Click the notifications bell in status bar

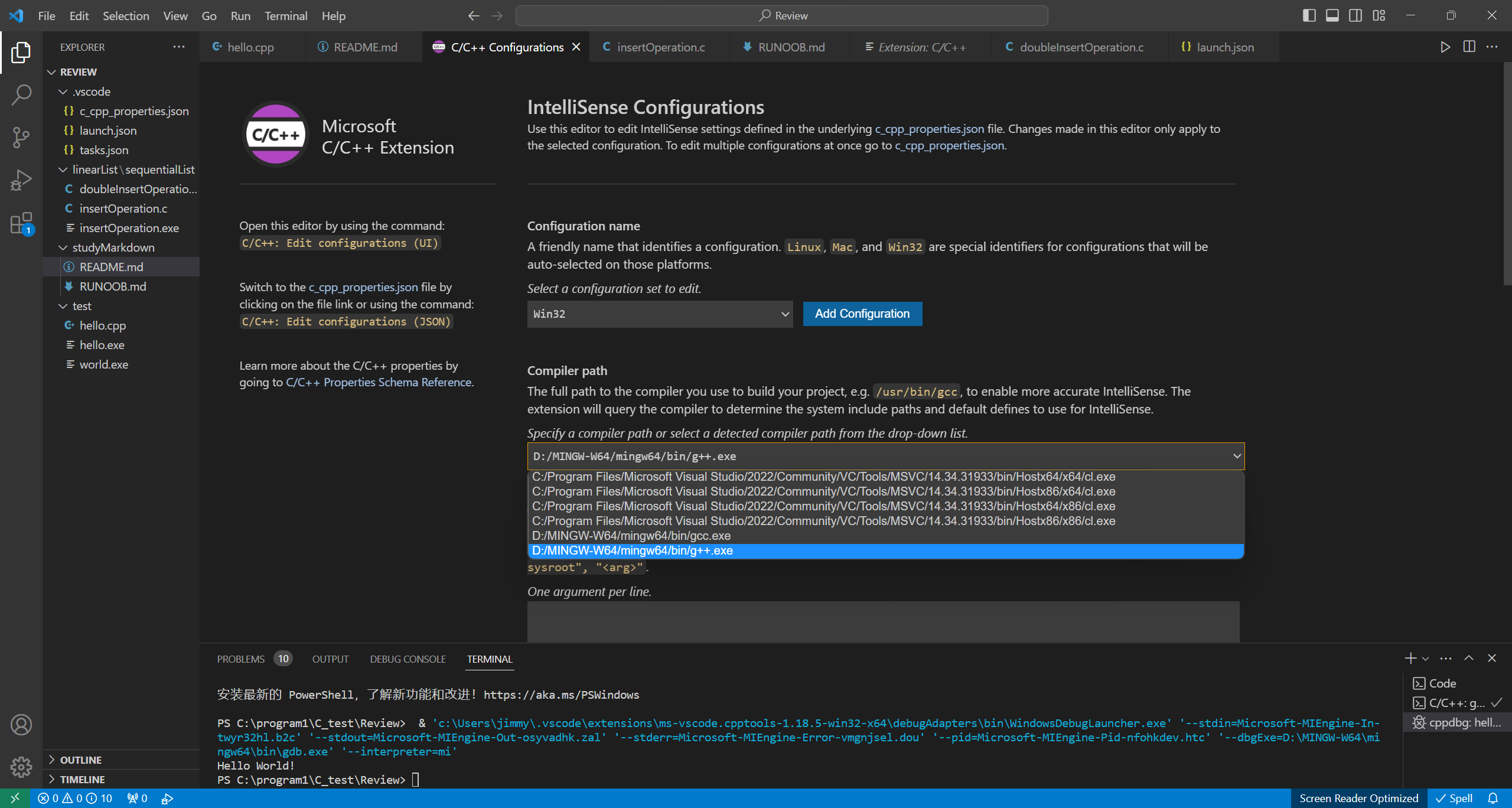pyautogui.click(x=1493, y=798)
